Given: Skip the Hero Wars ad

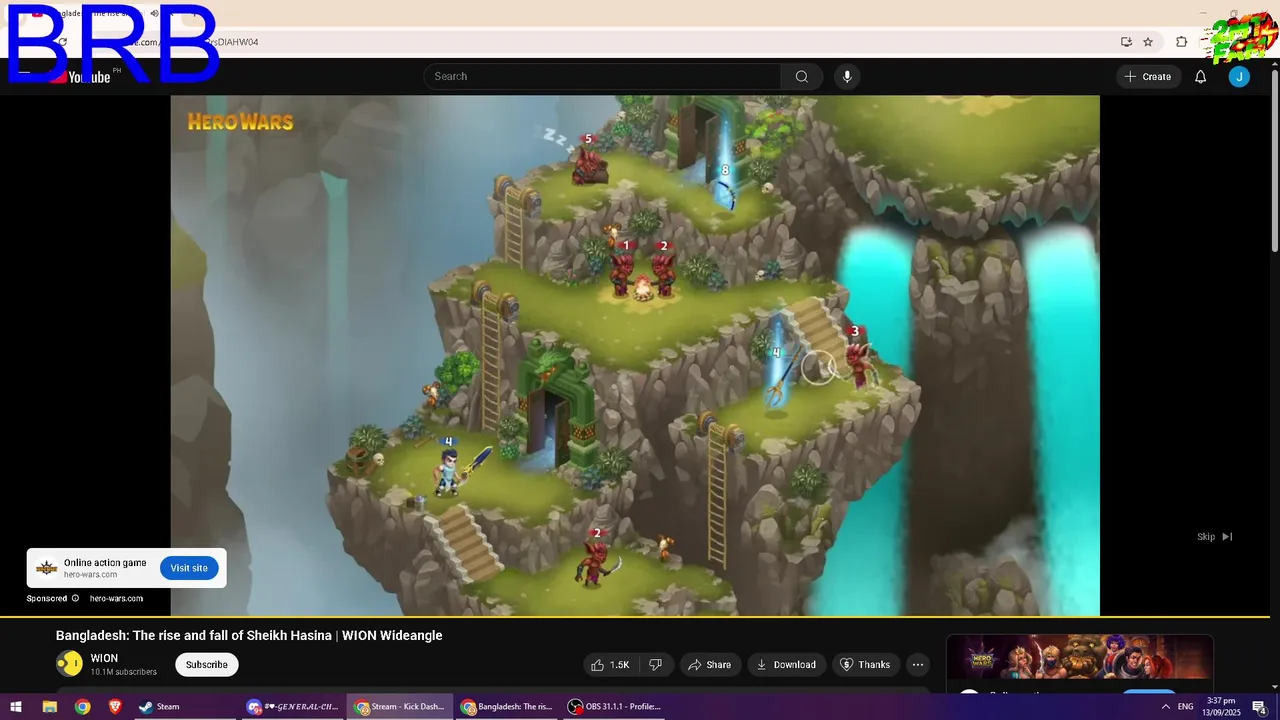Looking at the screenshot, I should tap(1215, 537).
